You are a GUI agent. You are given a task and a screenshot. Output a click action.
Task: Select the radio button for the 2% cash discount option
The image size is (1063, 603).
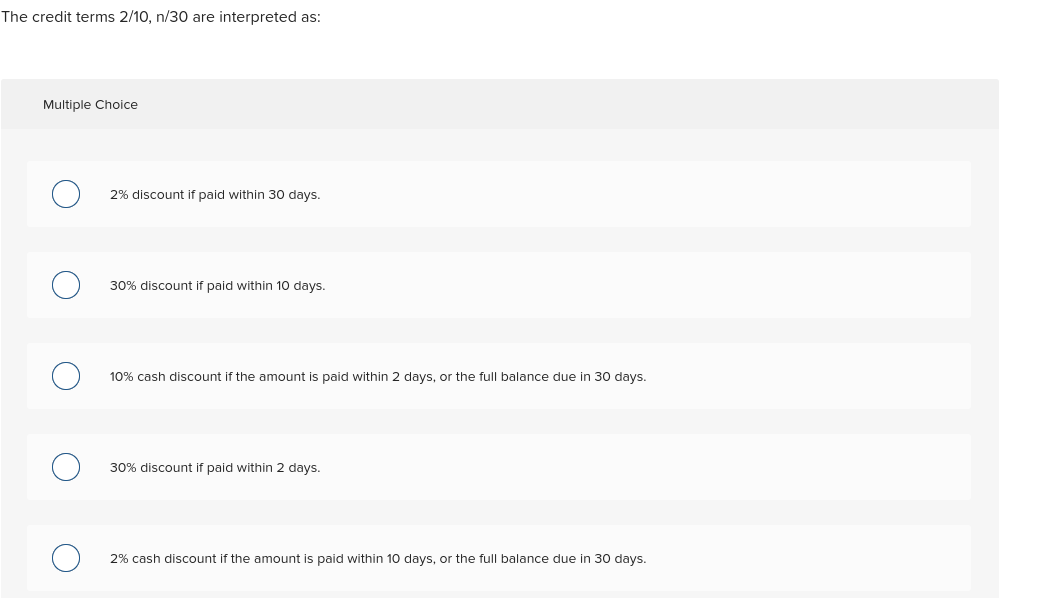(66, 558)
